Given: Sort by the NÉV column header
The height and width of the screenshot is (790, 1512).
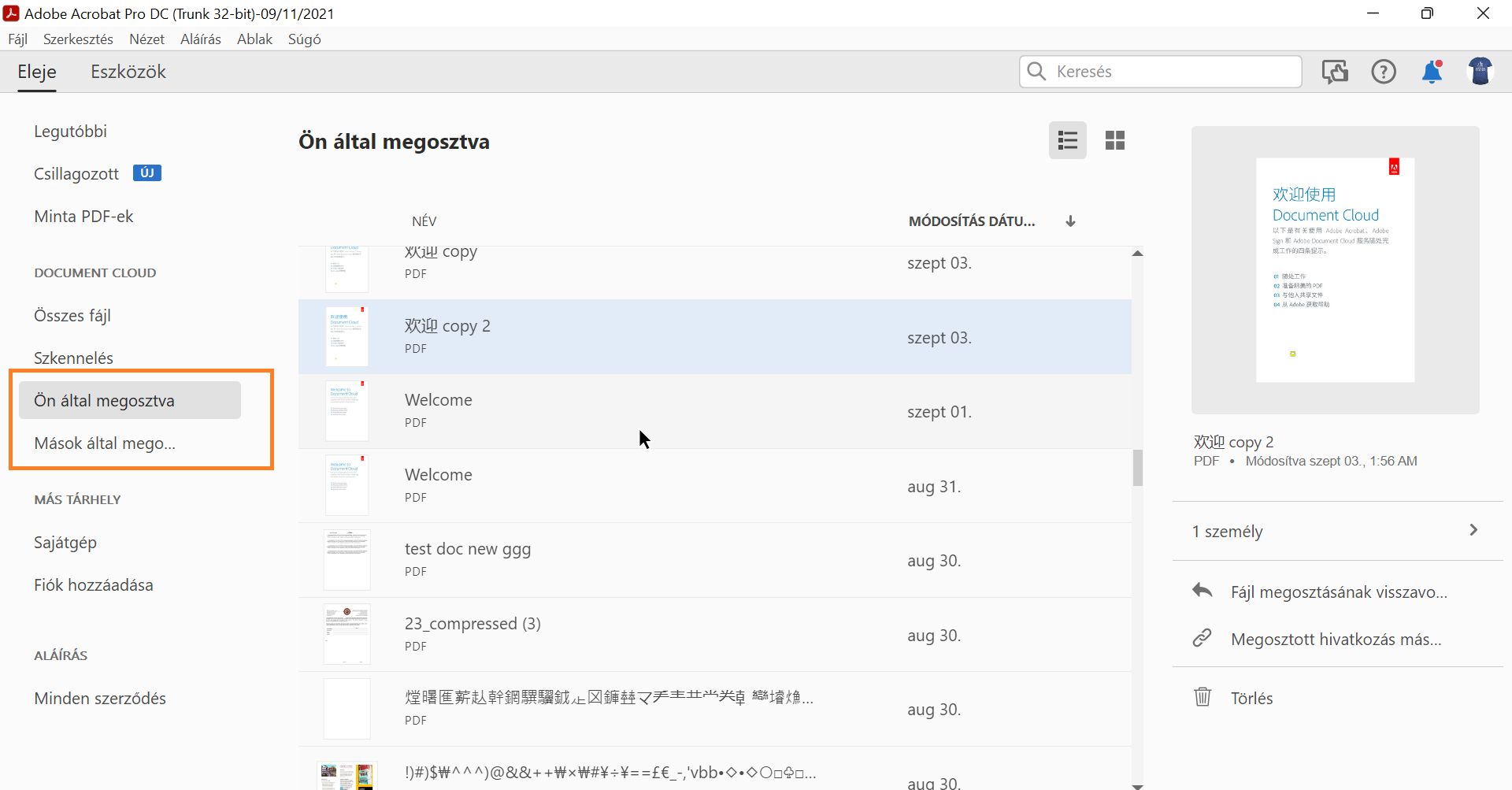Looking at the screenshot, I should 424,221.
